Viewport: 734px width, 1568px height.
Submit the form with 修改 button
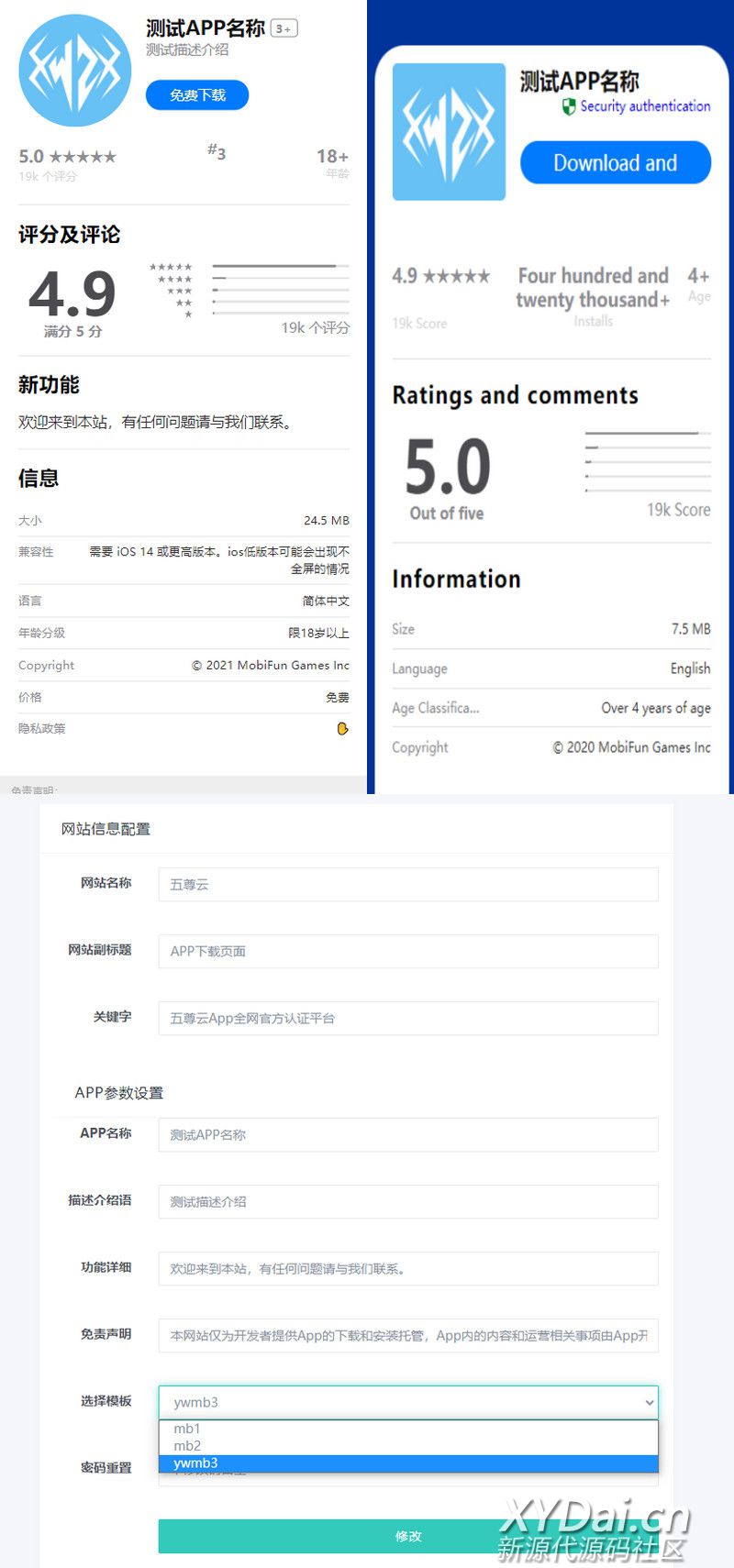(407, 1536)
